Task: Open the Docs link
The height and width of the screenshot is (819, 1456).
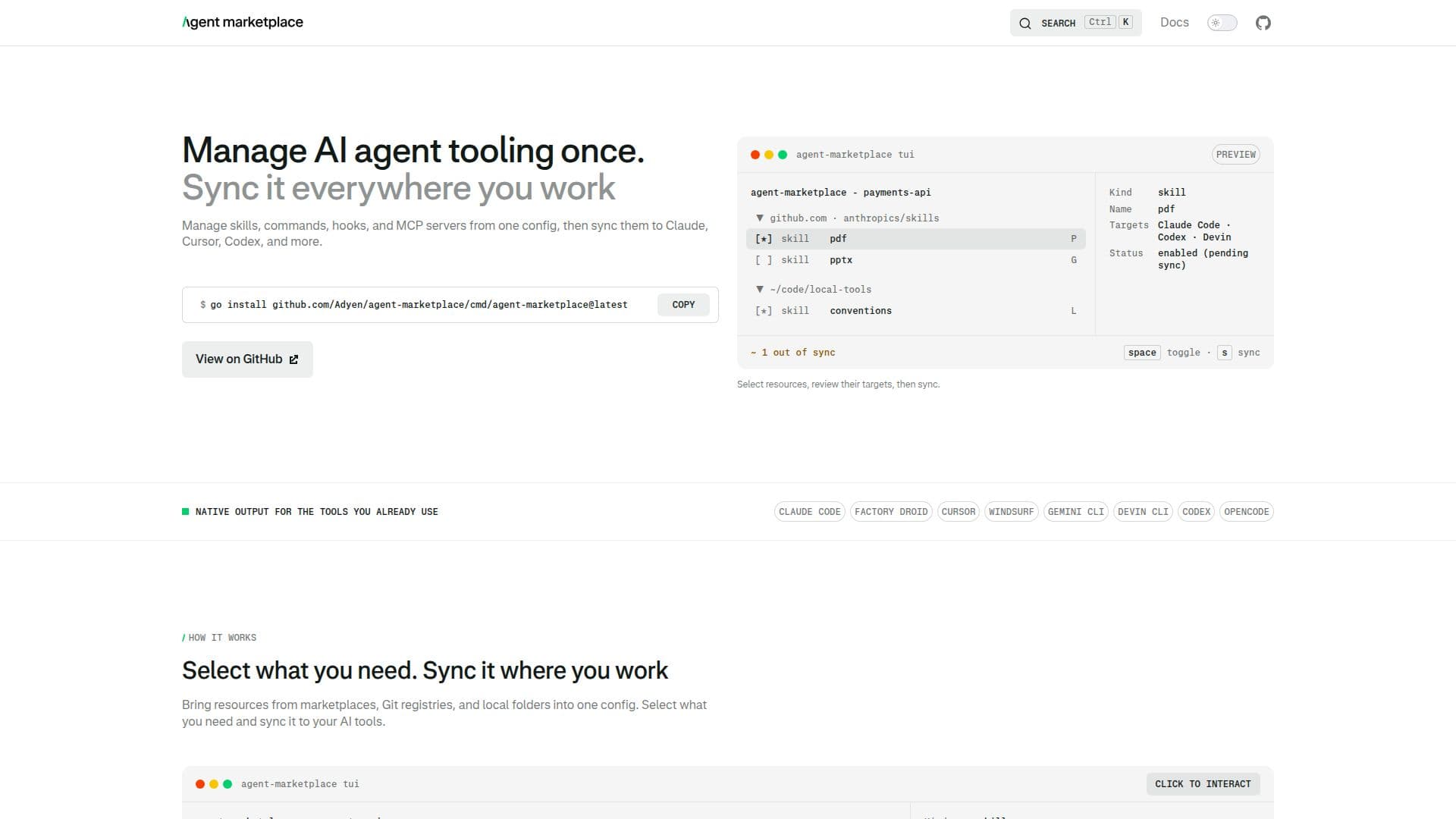Action: [1174, 23]
